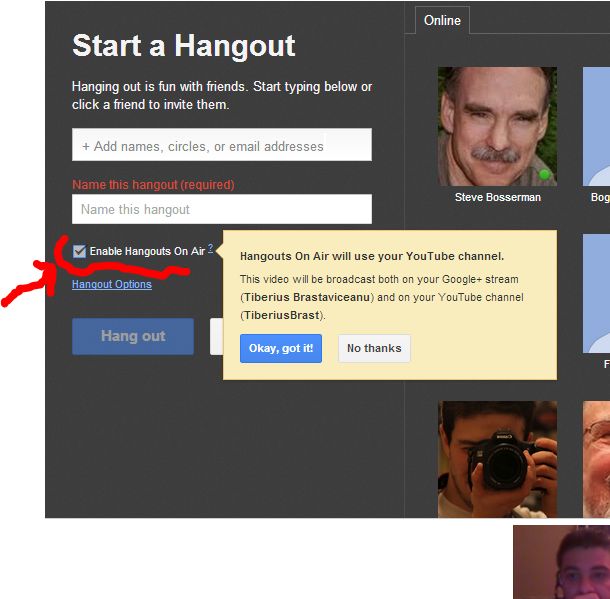Click the Steve Bosserman name label

tap(498, 197)
